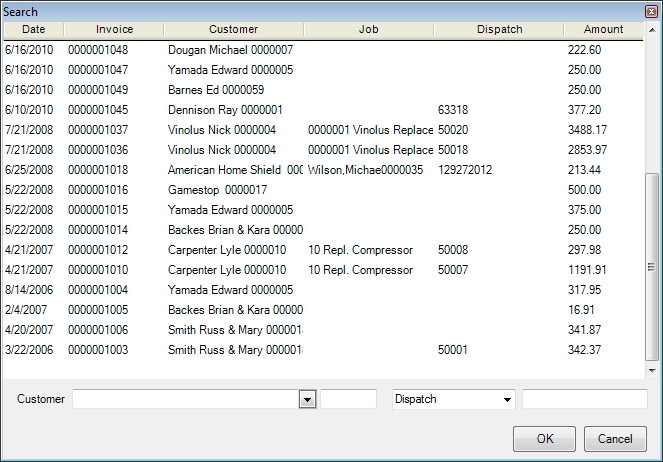Select the 2/4/2007 date row
Image resolution: width=663 pixels, height=462 pixels.
pyautogui.click(x=323, y=310)
